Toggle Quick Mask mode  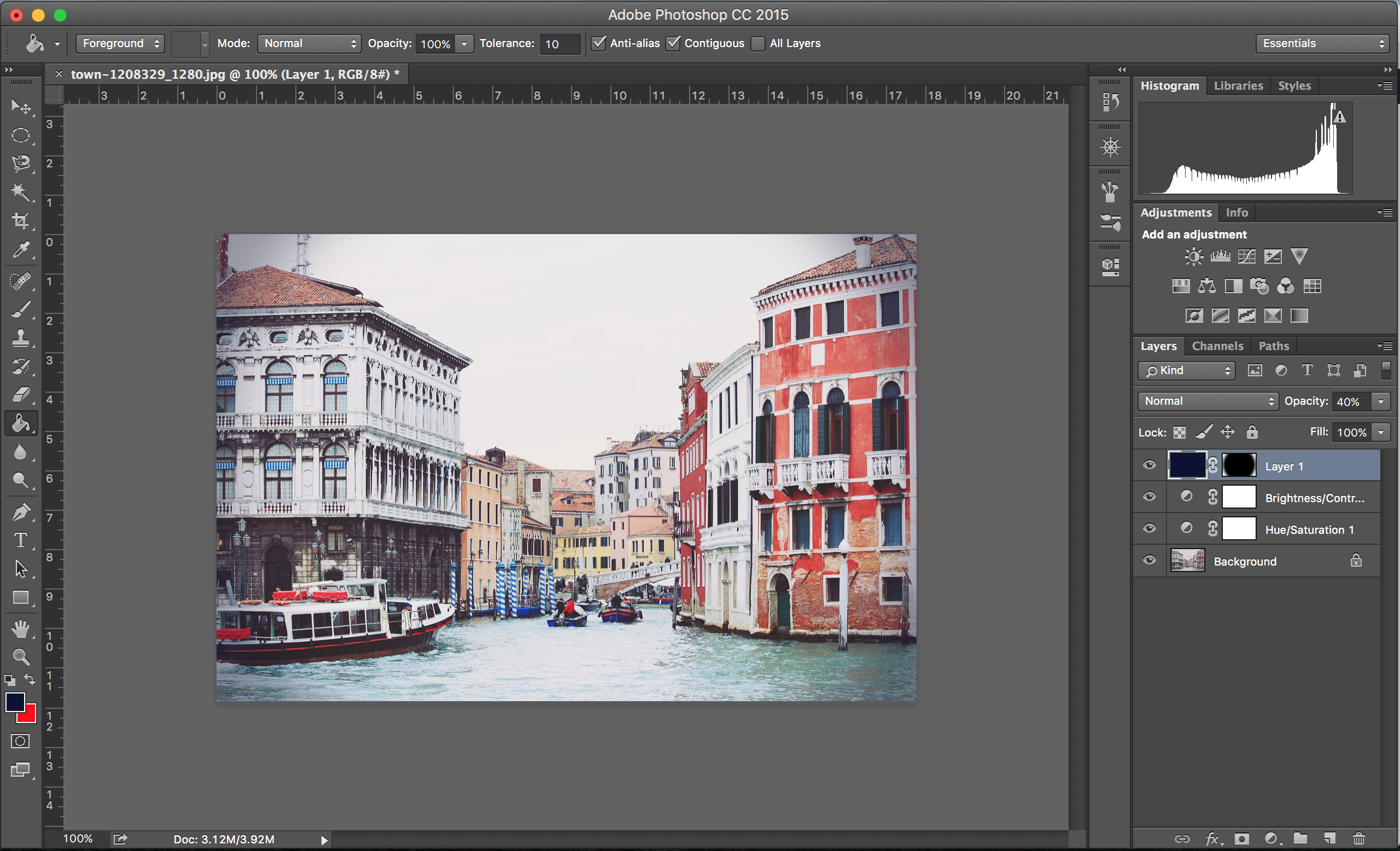20,741
